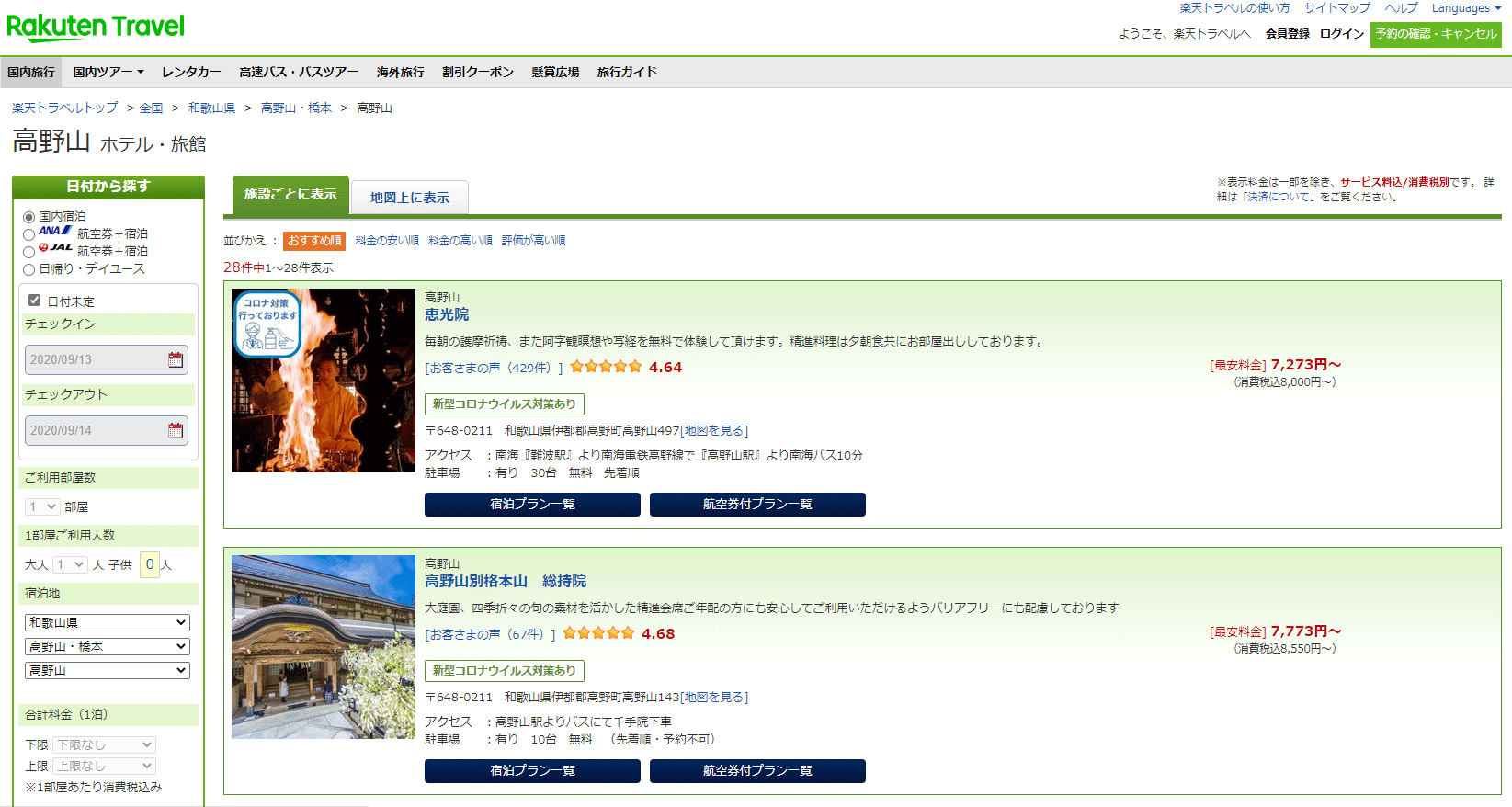
Task: Open the 旅行ガイド menu item
Action: click(x=627, y=72)
